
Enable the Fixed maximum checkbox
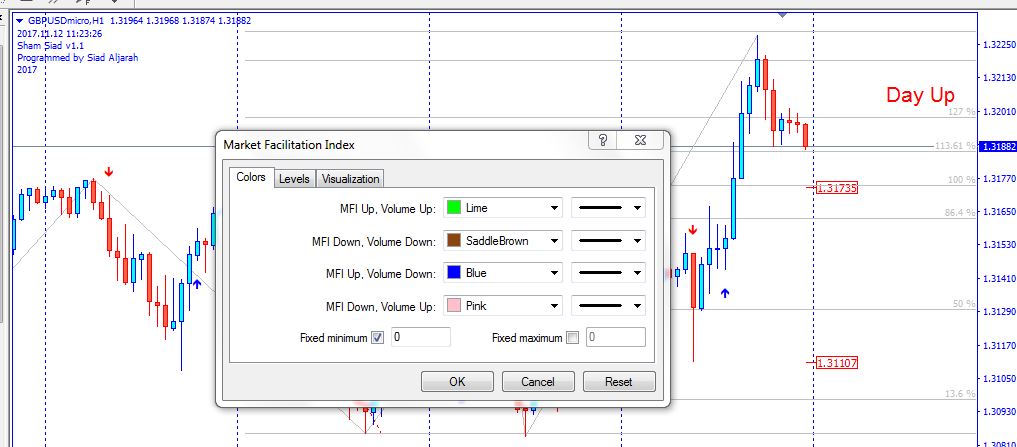point(572,338)
